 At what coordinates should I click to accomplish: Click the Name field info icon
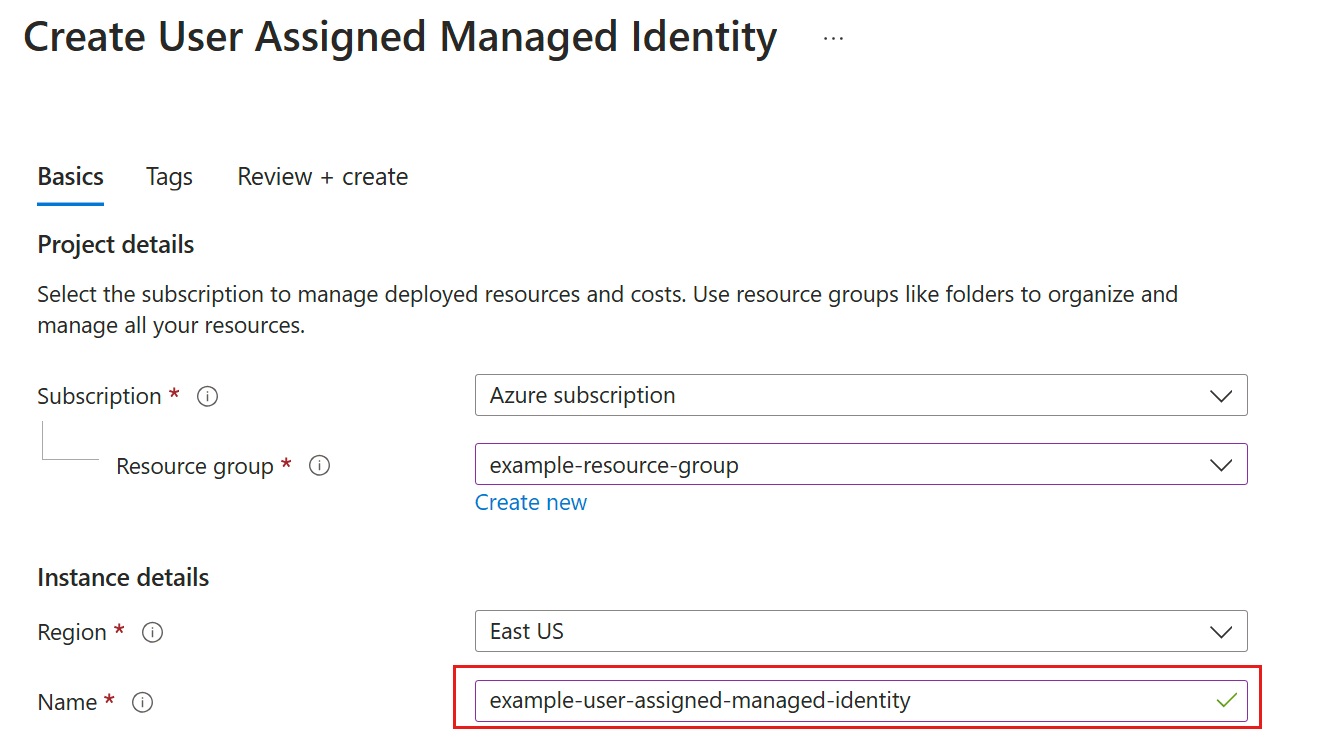pos(143,703)
